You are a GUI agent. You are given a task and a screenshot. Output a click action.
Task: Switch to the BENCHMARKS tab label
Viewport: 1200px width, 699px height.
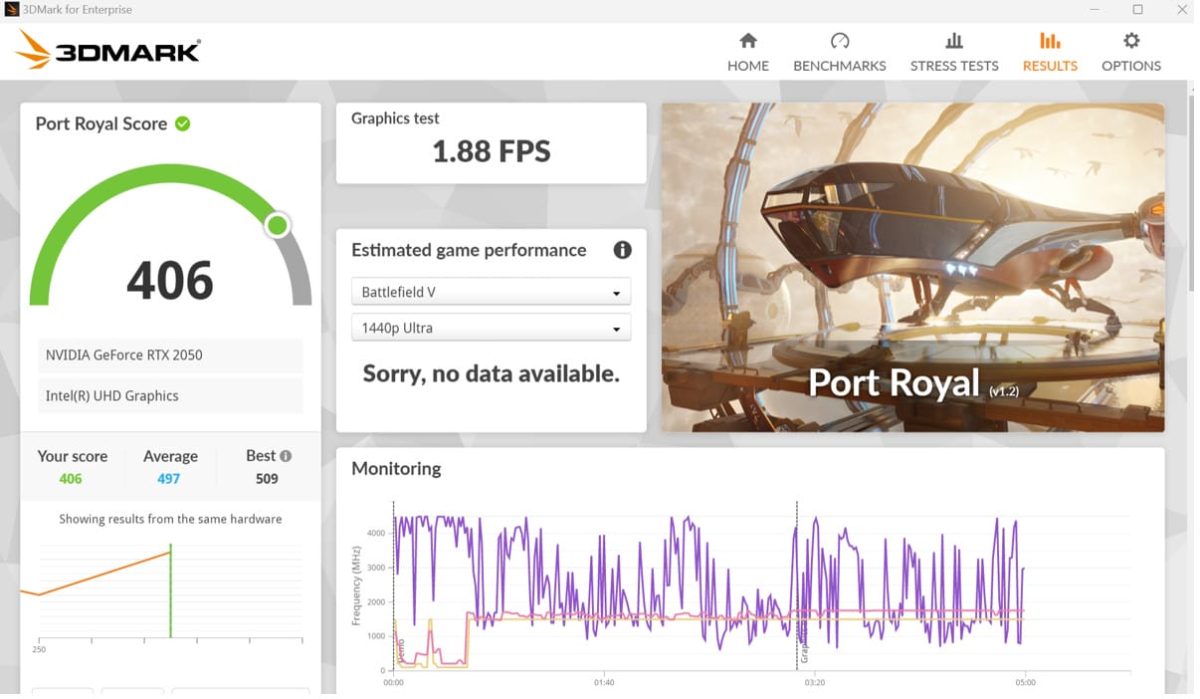(x=840, y=66)
